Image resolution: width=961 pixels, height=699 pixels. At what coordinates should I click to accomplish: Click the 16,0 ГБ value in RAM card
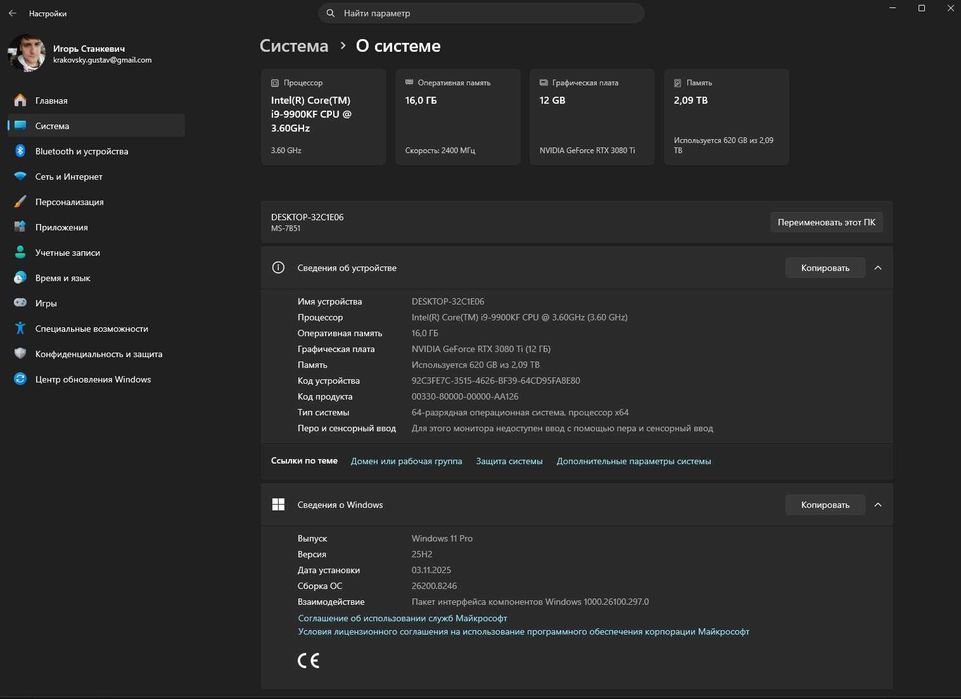tap(421, 100)
